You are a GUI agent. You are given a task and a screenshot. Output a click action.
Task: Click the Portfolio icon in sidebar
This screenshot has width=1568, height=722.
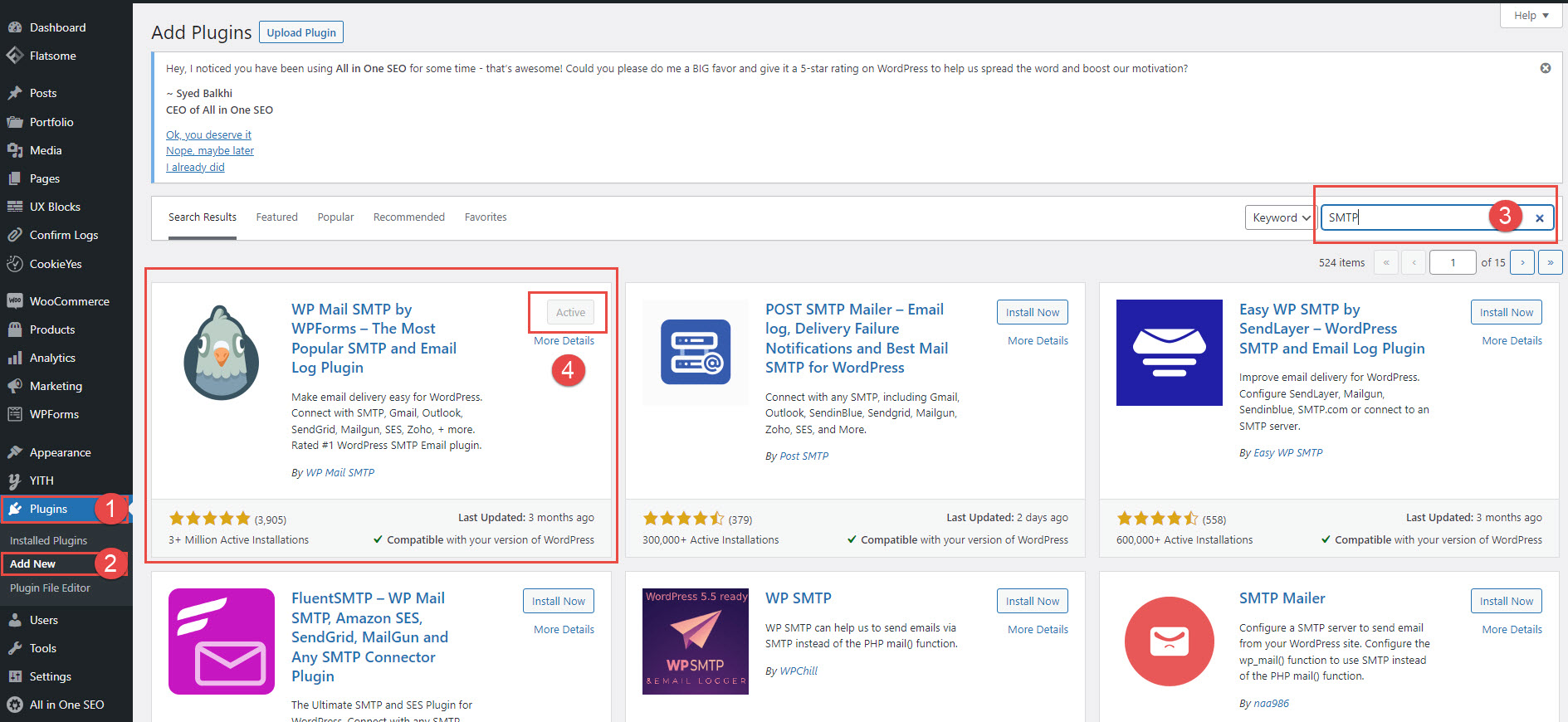point(14,122)
